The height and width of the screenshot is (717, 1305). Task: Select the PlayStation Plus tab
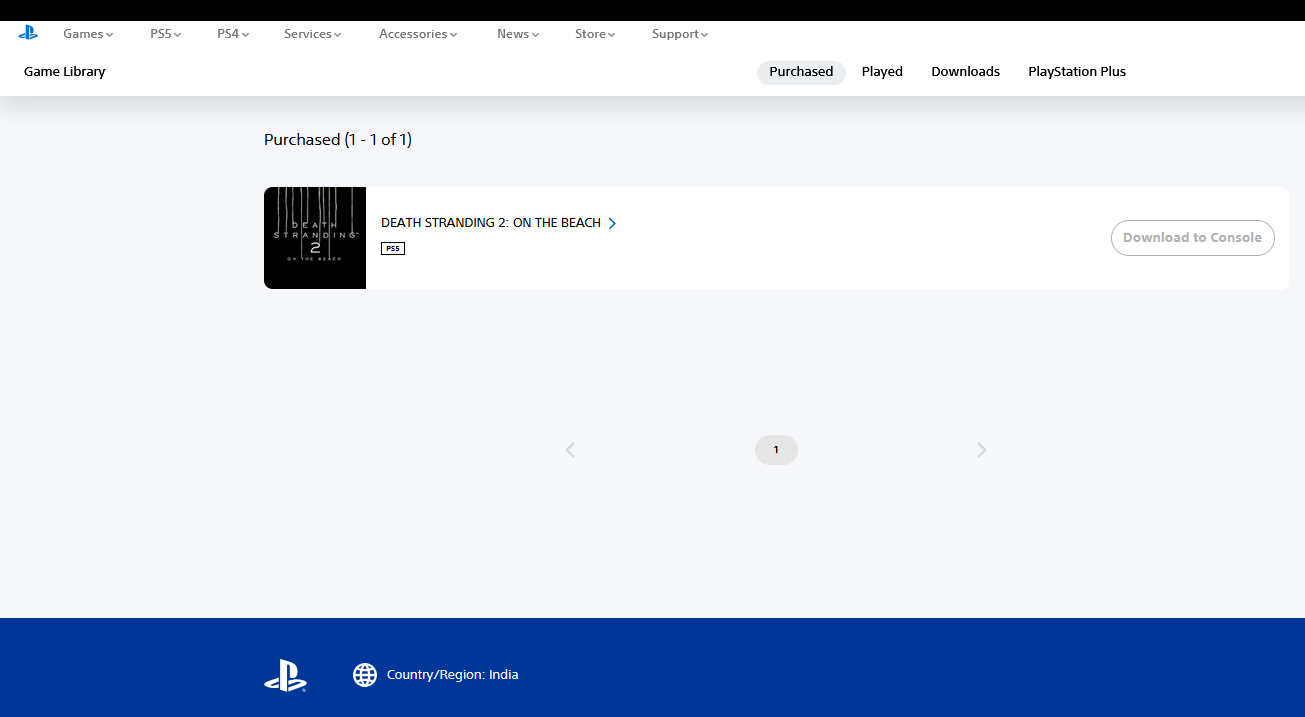[1077, 72]
